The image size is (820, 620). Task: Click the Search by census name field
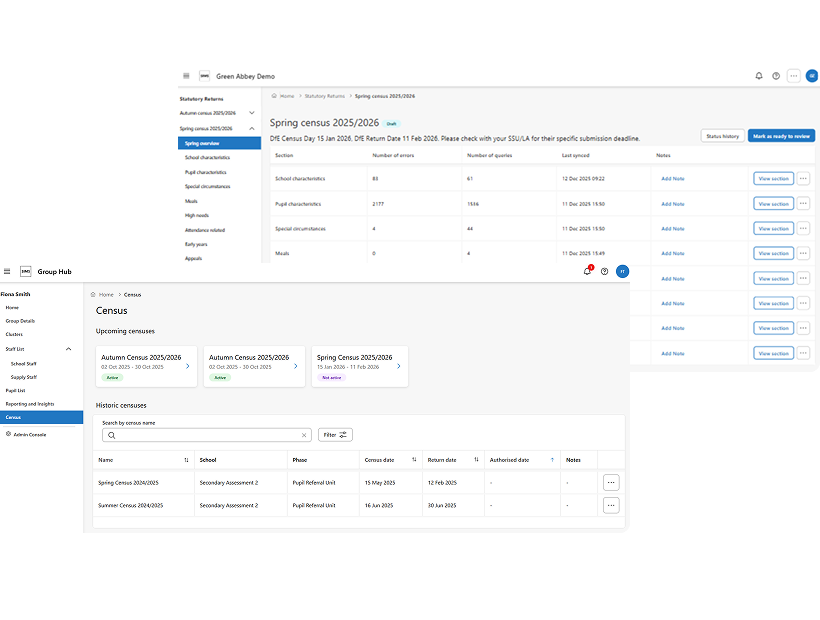point(205,435)
